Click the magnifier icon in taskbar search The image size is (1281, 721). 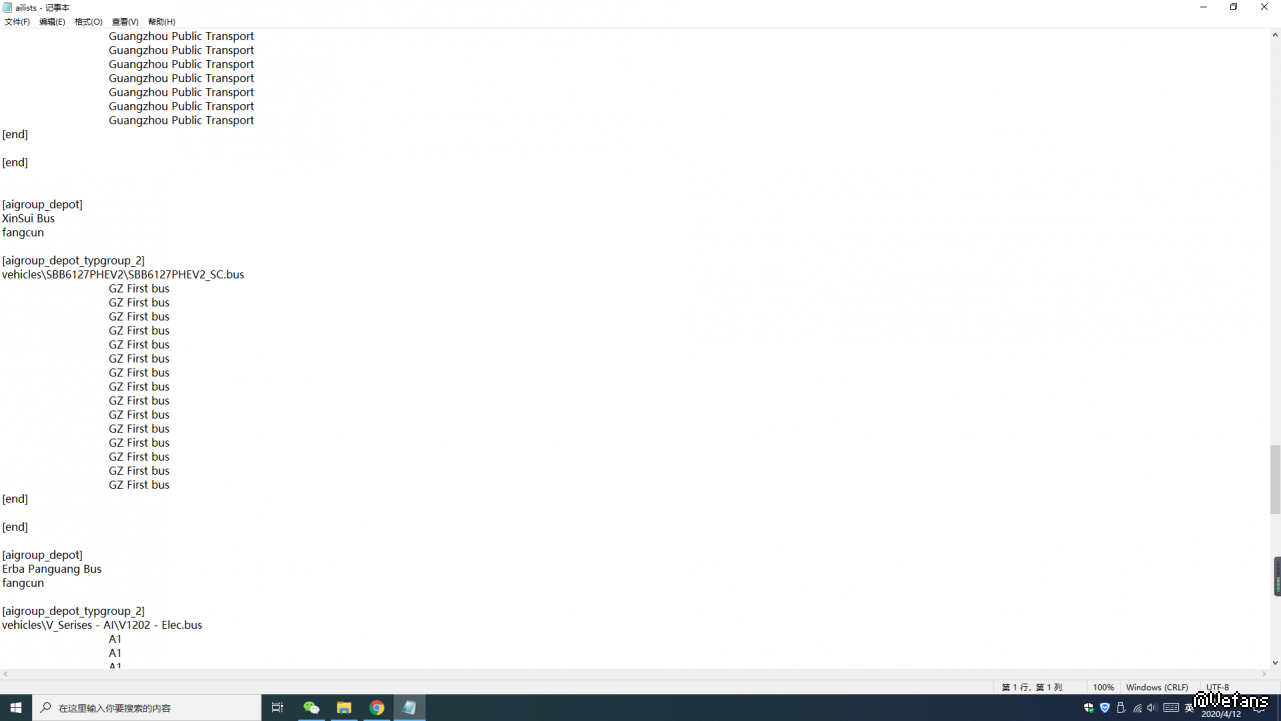[x=46, y=708]
